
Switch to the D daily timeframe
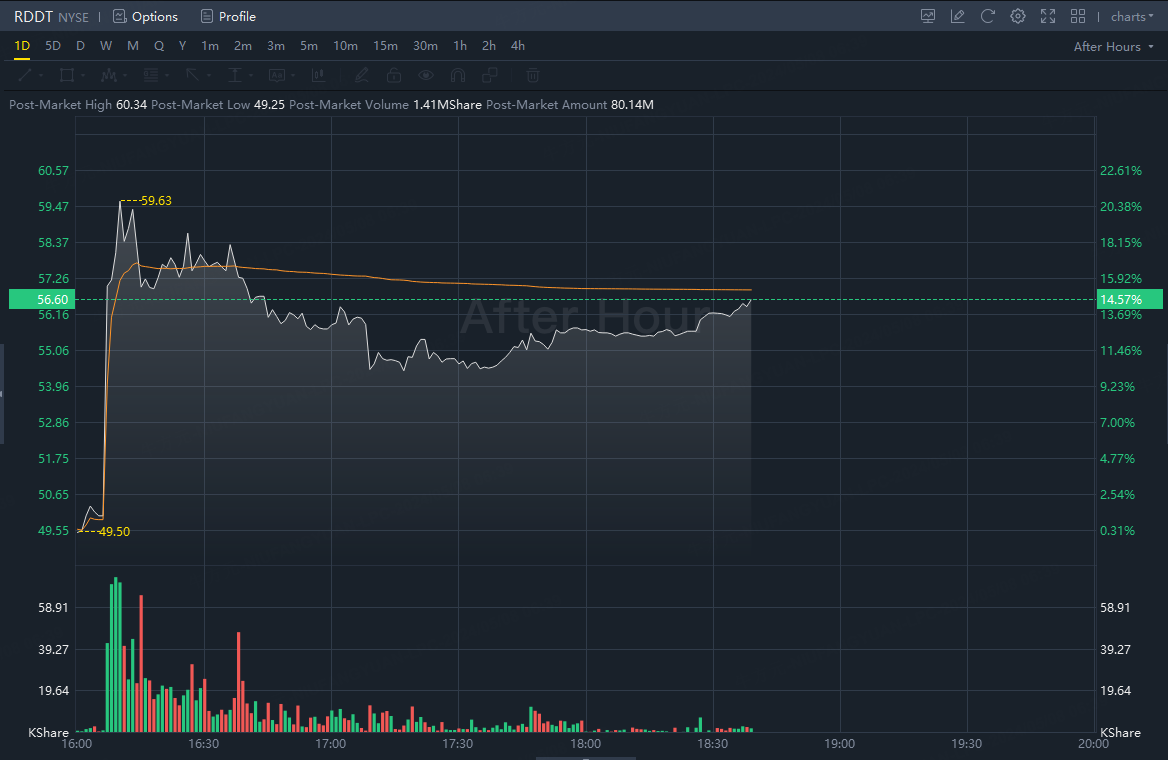coord(80,46)
